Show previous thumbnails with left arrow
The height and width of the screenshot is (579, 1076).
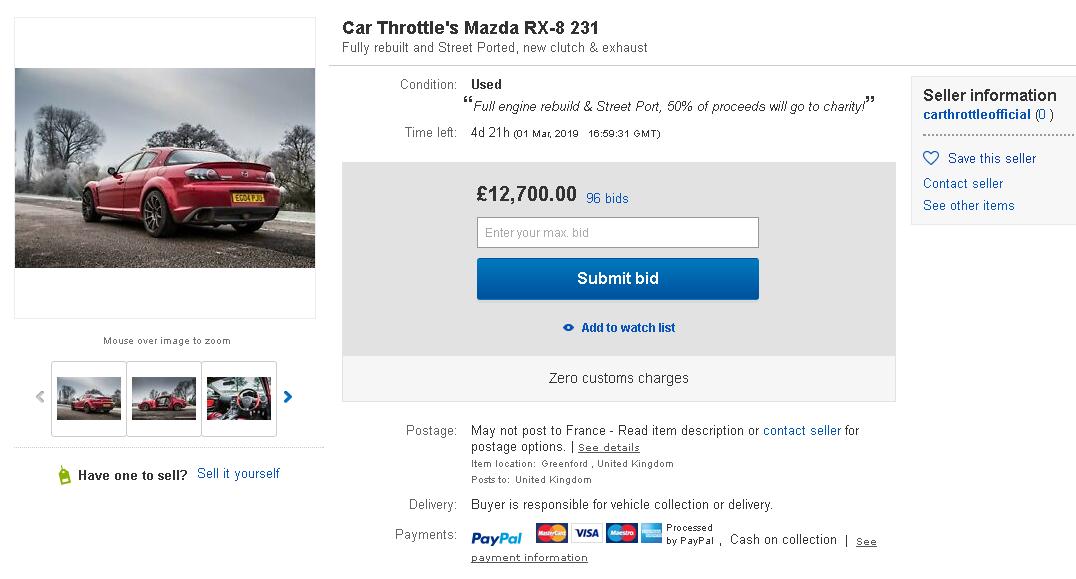[x=40, y=397]
